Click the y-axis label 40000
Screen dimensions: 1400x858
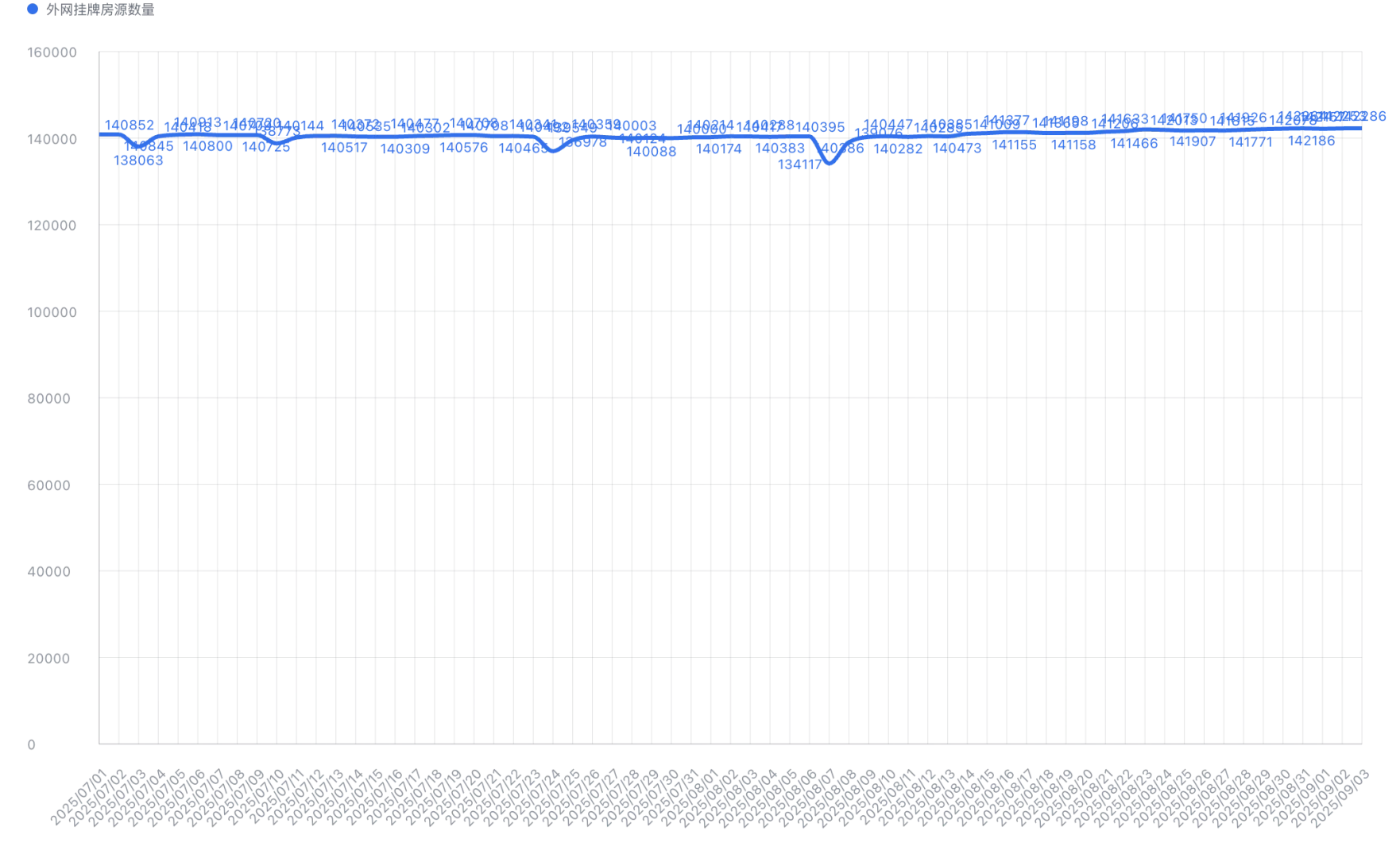point(48,571)
